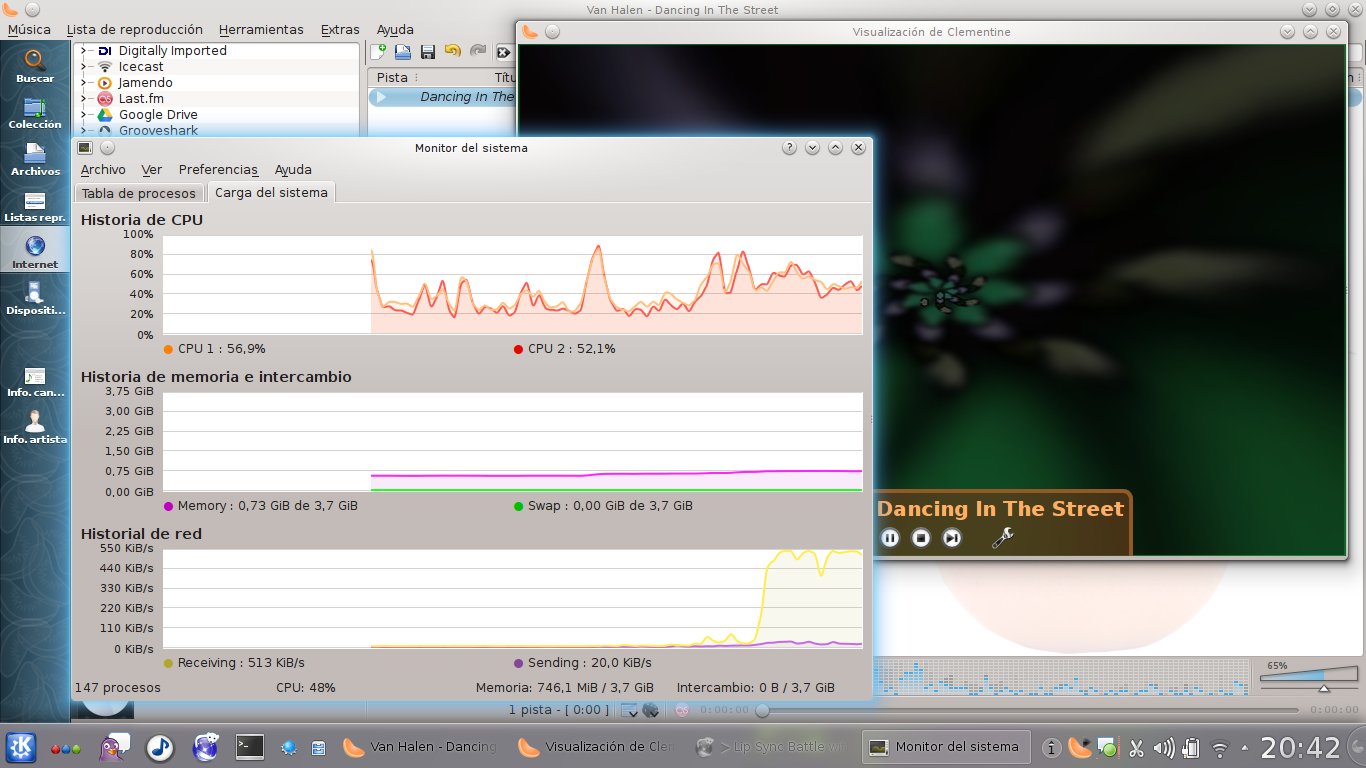Open the Buscar search panel in Clementine sidebar
Image resolution: width=1366 pixels, height=768 pixels.
click(35, 66)
